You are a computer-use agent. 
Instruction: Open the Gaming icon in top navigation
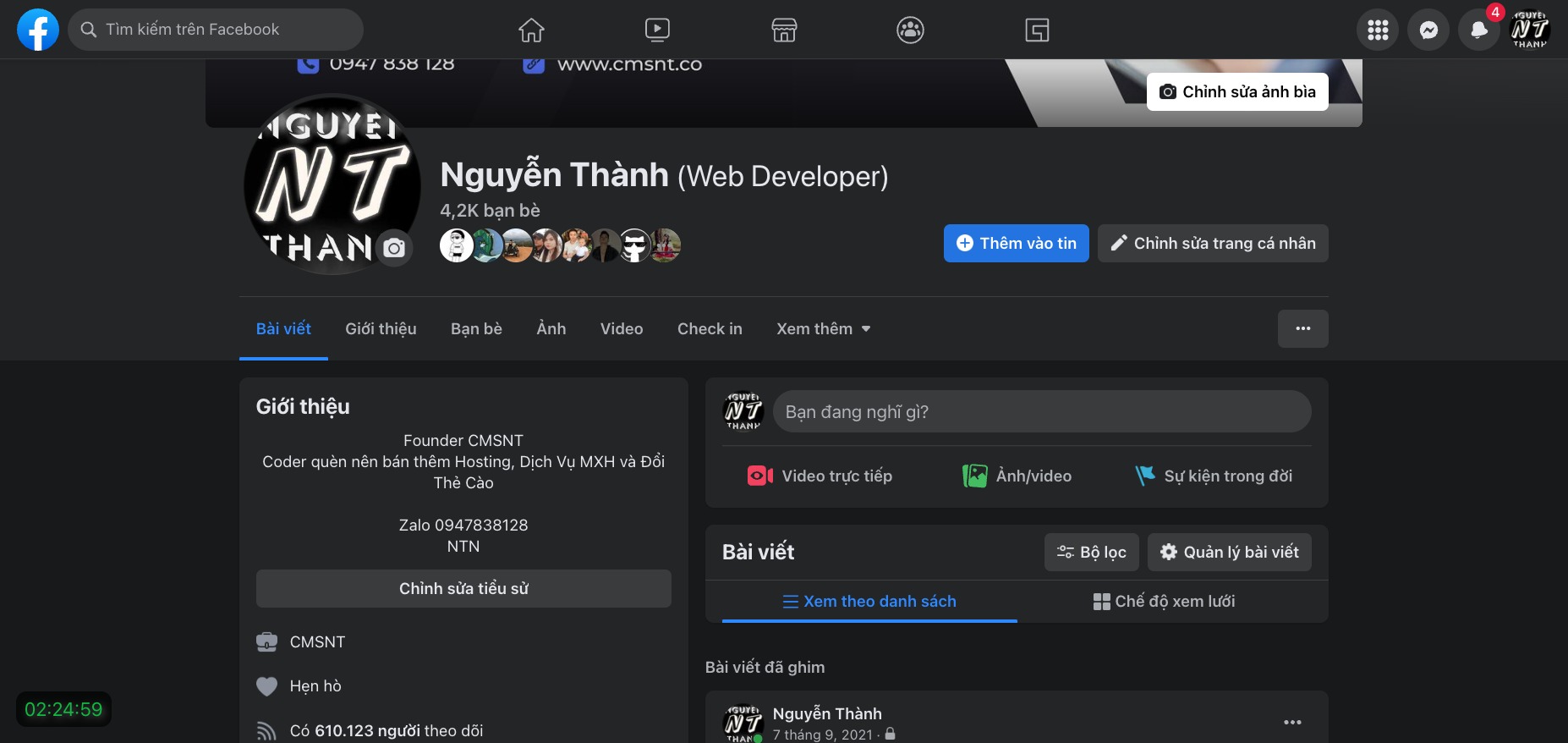(x=1037, y=30)
